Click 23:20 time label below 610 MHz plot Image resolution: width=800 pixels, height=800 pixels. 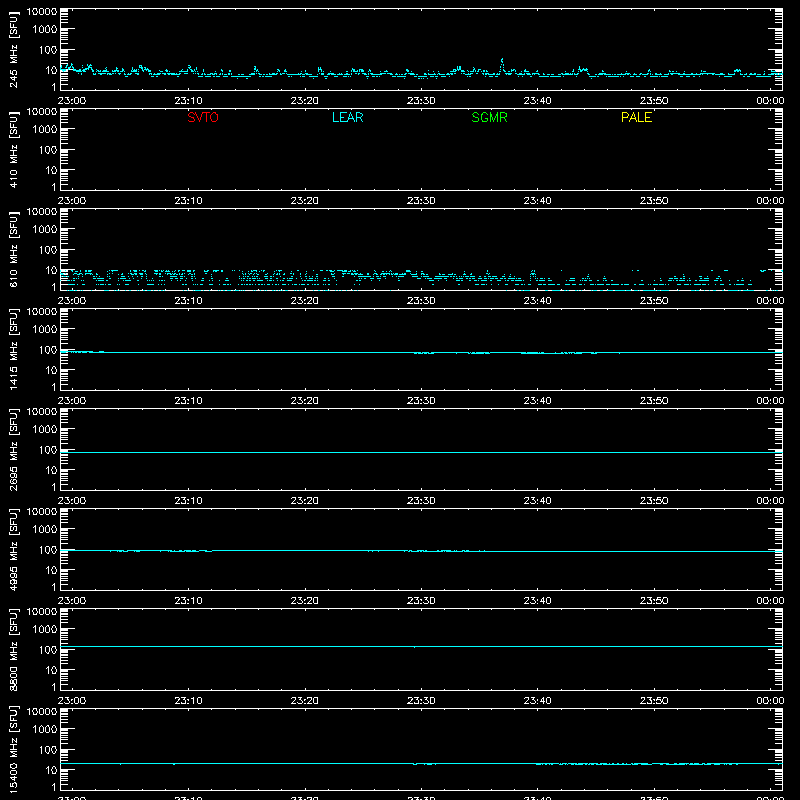[x=305, y=301]
